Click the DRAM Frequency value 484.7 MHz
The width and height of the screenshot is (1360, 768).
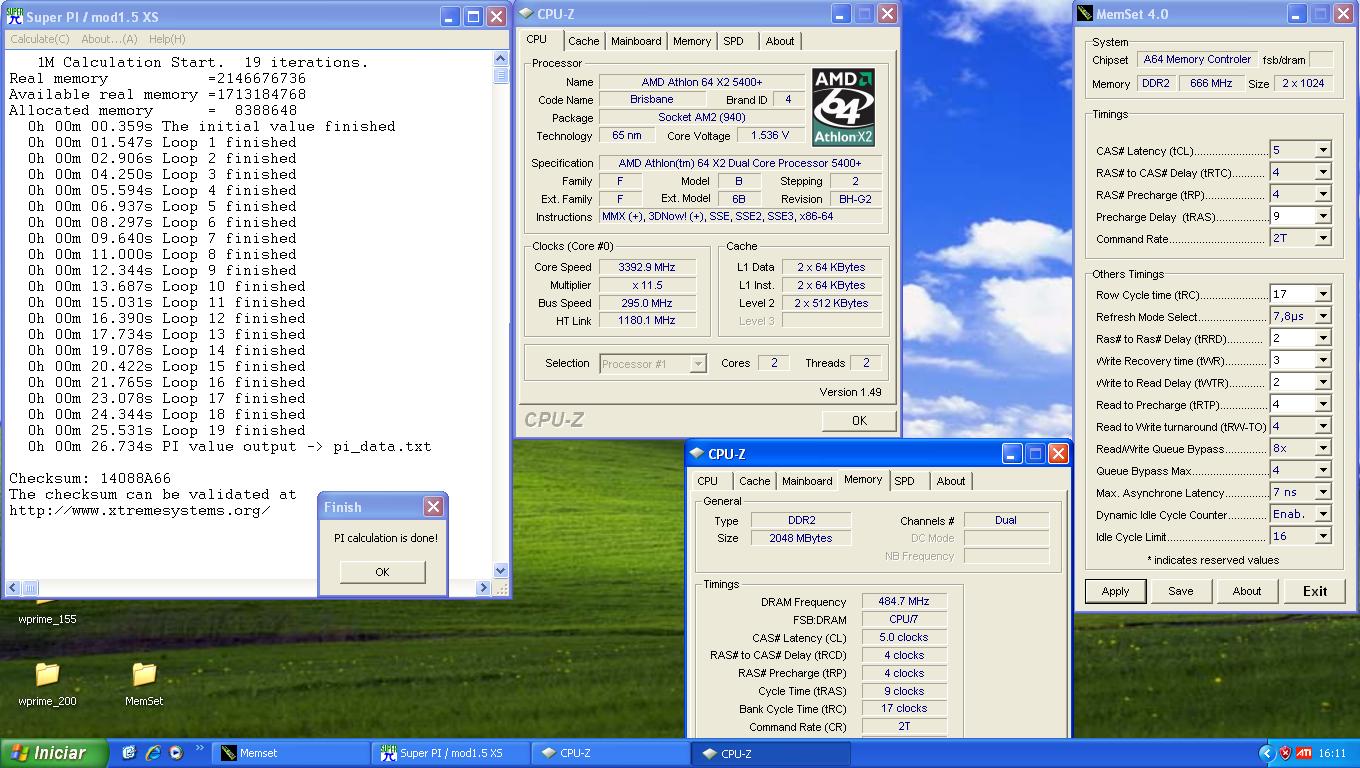[x=904, y=601]
